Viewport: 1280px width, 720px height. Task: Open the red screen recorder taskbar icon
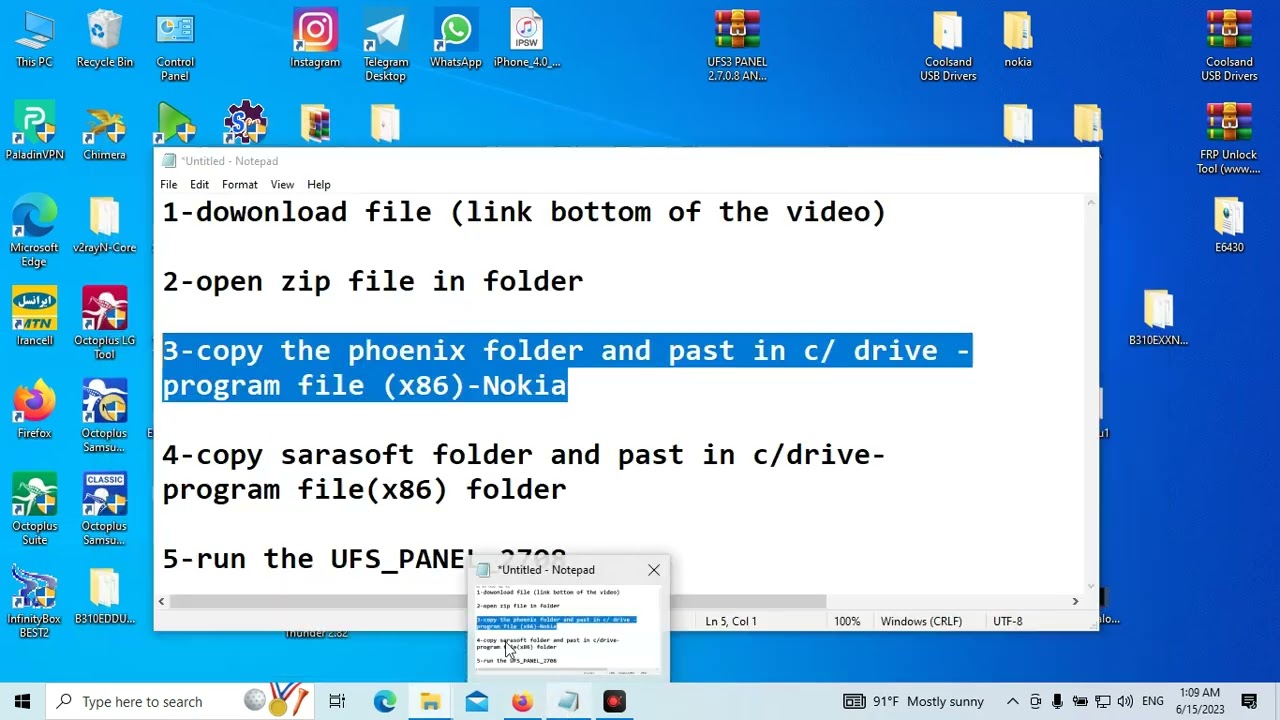[614, 702]
